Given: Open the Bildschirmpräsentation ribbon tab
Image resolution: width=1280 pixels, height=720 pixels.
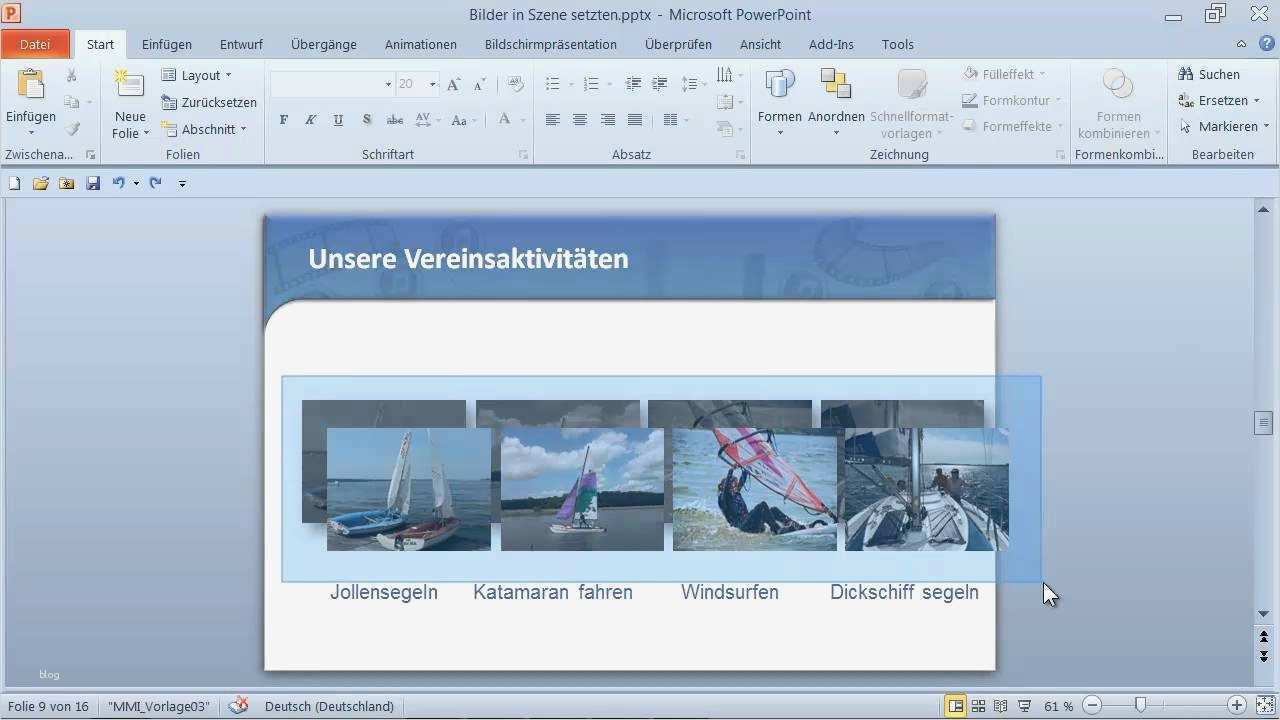Looking at the screenshot, I should coord(551,44).
